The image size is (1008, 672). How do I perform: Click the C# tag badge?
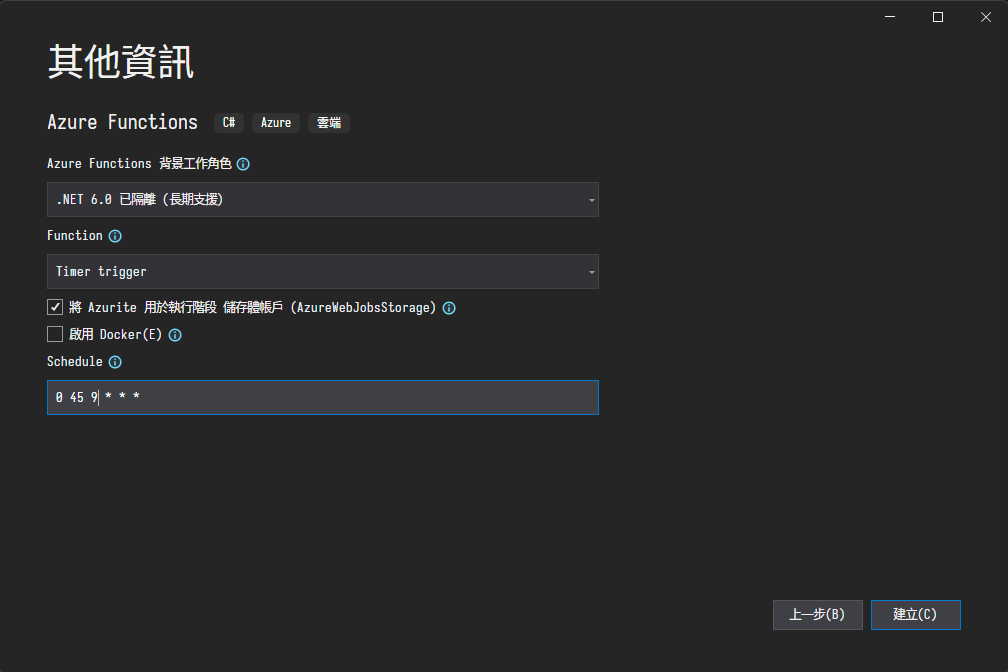229,123
